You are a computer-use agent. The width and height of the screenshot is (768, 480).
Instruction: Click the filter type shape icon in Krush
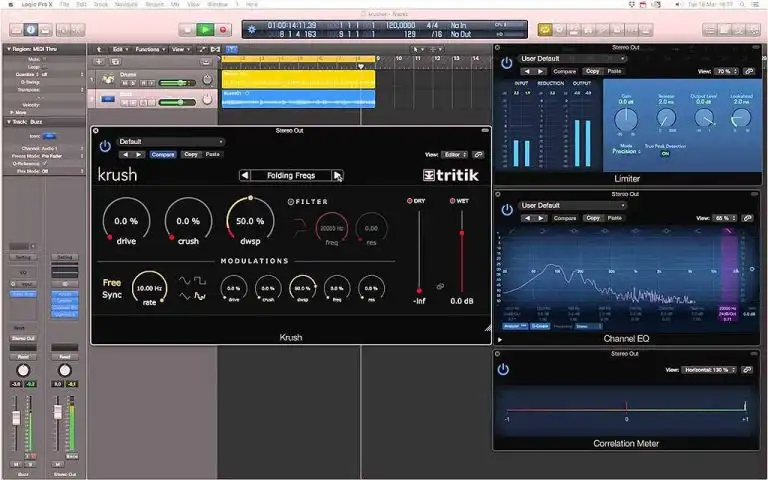tap(299, 228)
